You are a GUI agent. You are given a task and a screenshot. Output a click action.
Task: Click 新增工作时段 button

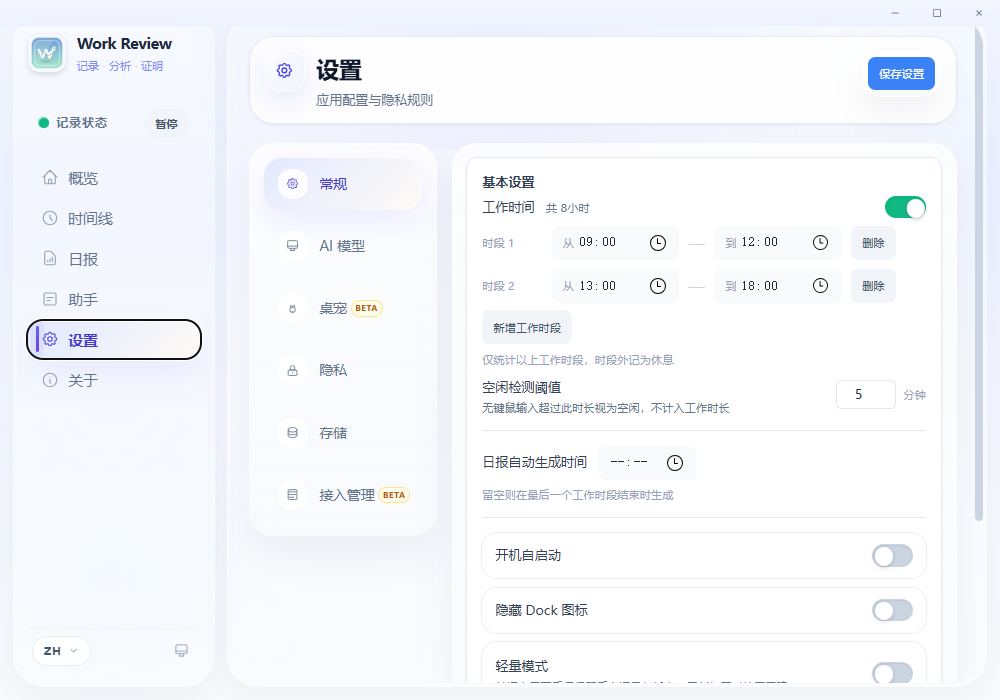[x=527, y=328]
